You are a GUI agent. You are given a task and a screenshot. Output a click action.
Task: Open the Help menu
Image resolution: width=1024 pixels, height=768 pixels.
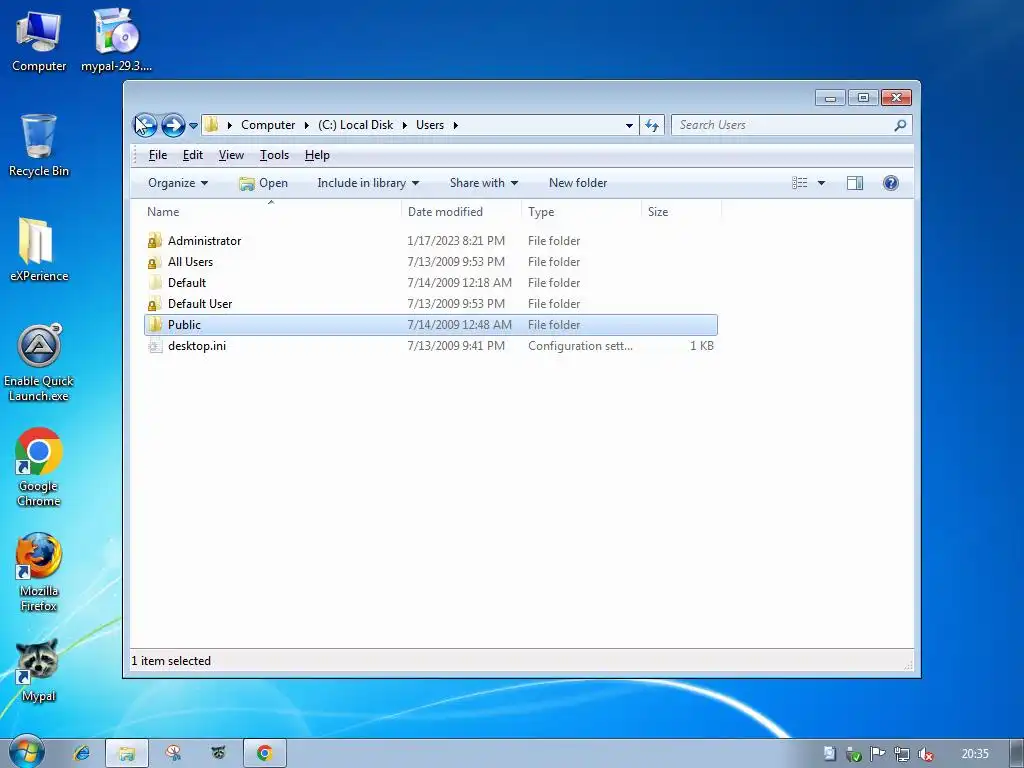[x=317, y=155]
